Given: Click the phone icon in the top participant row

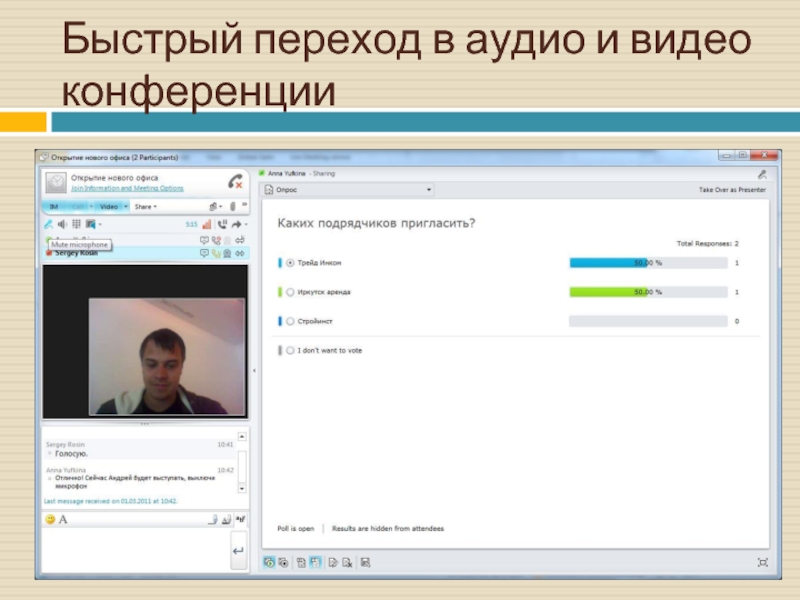Looking at the screenshot, I should pyautogui.click(x=216, y=240).
